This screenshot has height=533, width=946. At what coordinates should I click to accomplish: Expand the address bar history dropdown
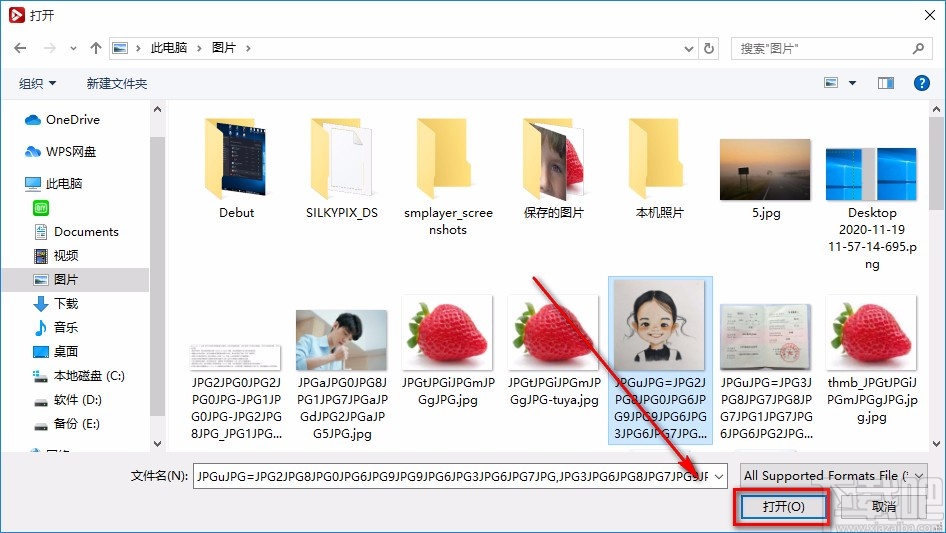click(x=688, y=49)
